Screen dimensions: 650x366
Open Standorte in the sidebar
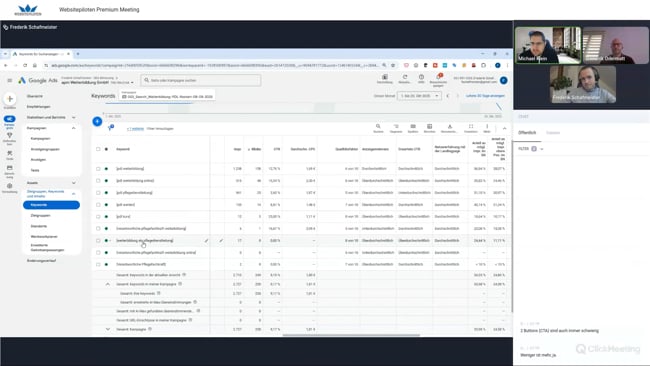click(39, 226)
